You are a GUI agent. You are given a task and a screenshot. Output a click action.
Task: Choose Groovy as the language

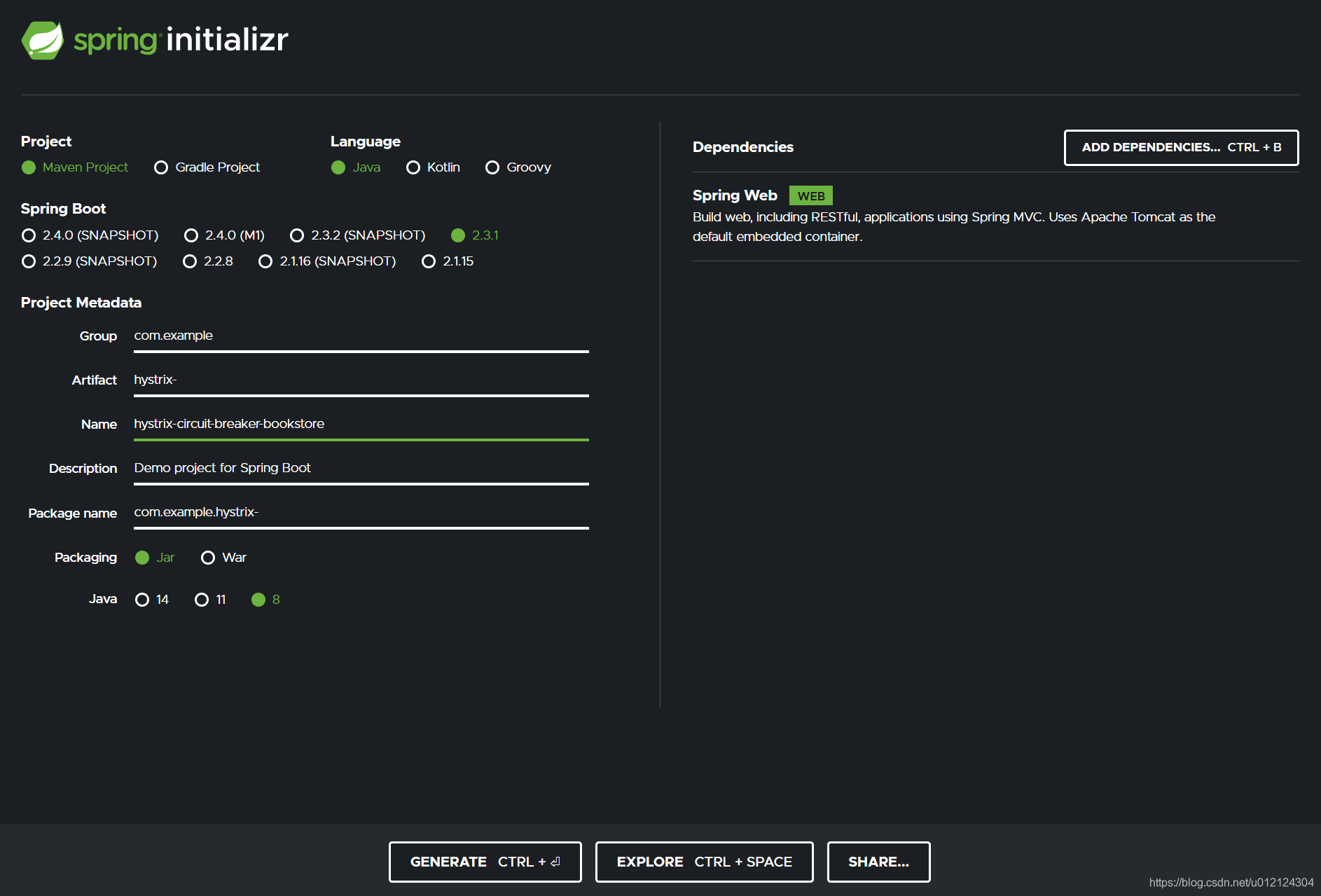518,167
